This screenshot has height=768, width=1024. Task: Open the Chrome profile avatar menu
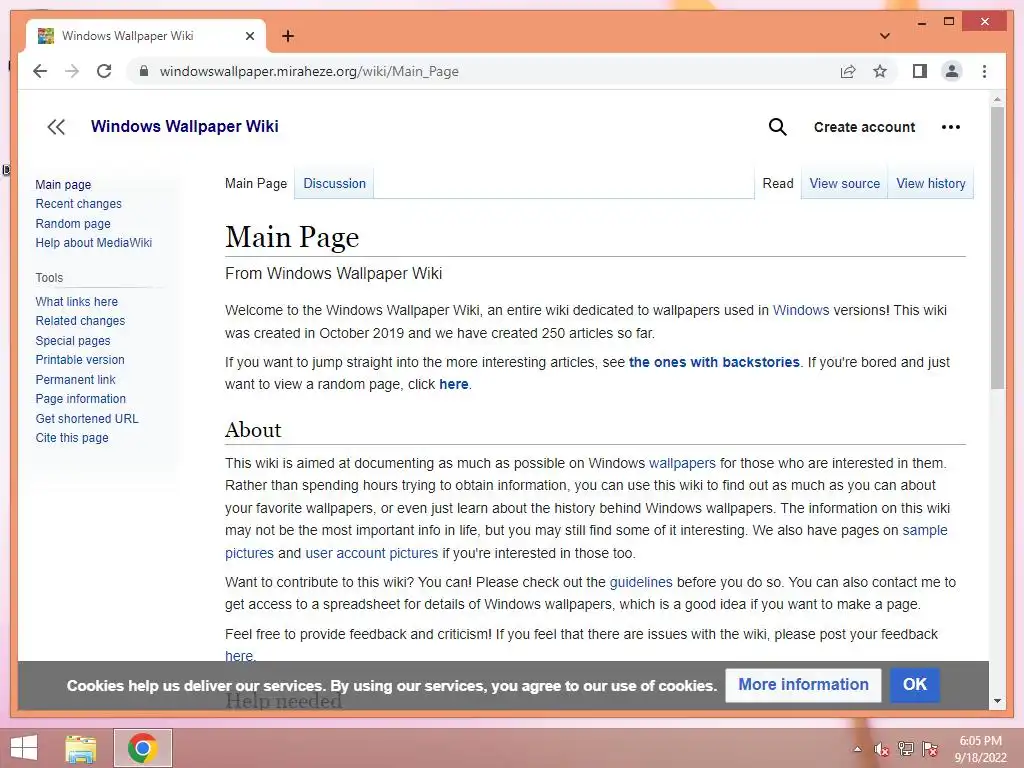pos(952,71)
